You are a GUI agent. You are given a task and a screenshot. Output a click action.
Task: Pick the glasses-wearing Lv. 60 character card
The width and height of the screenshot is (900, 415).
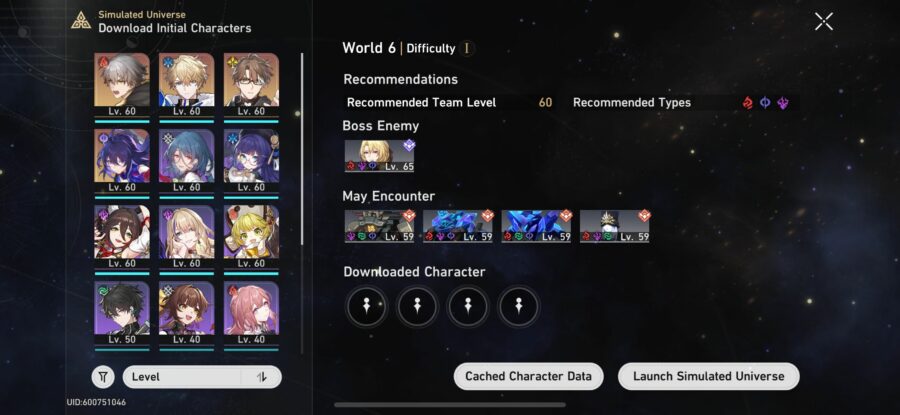(251, 85)
